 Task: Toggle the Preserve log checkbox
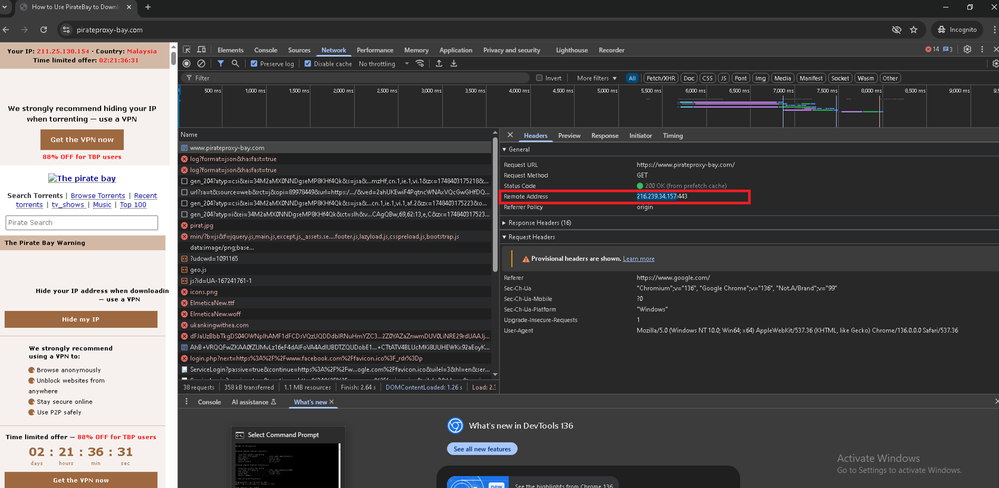[x=254, y=64]
